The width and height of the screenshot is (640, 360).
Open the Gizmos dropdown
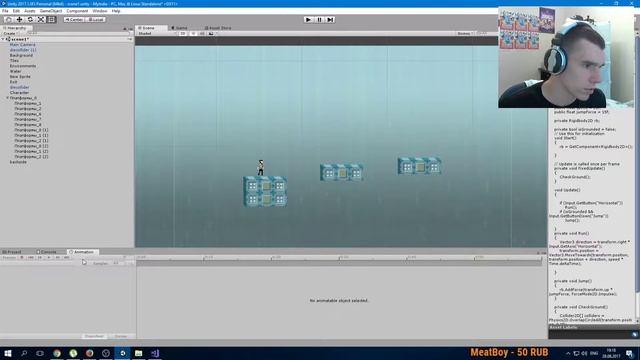465,33
